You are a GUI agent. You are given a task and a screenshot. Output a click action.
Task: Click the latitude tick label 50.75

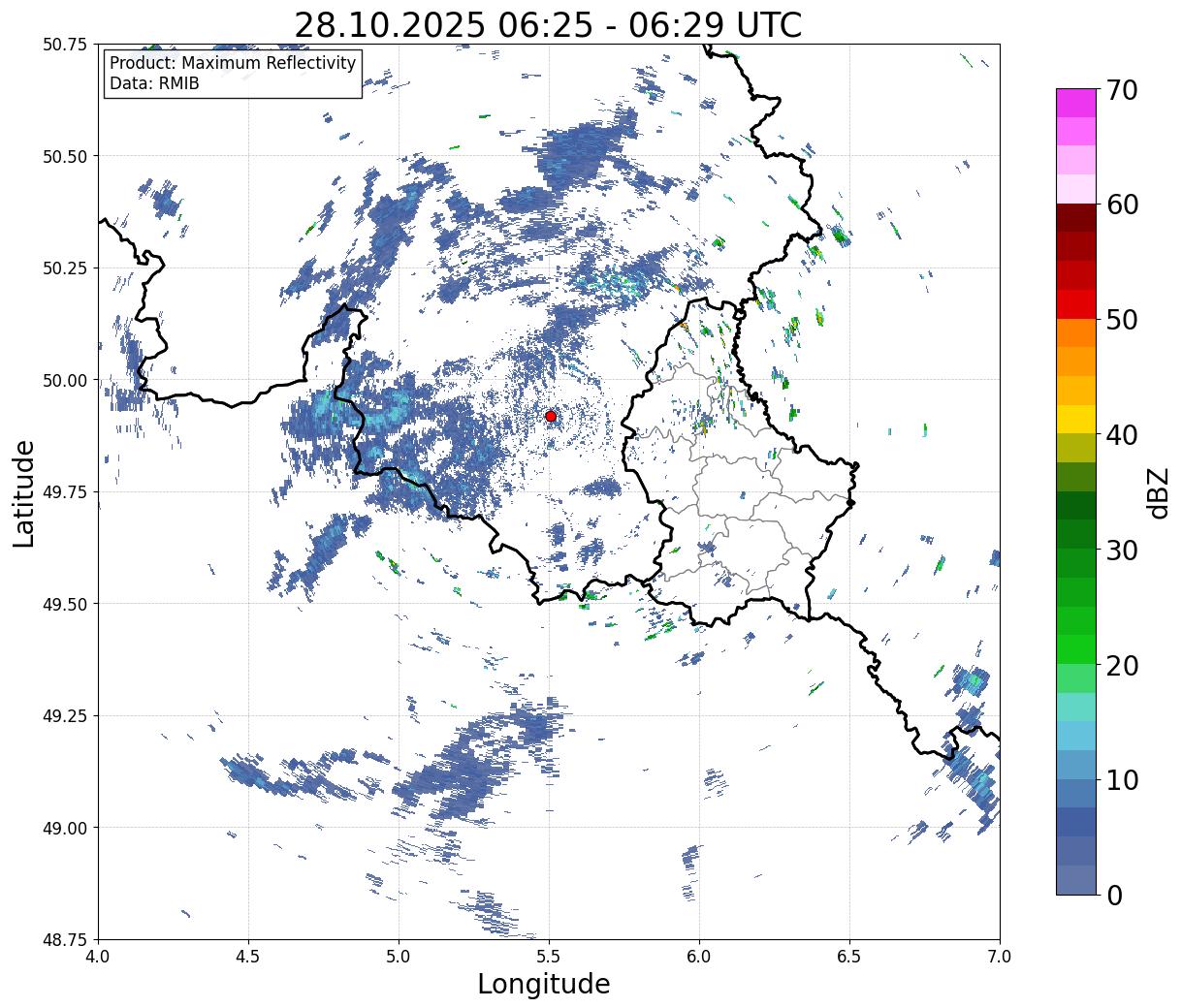pyautogui.click(x=65, y=45)
